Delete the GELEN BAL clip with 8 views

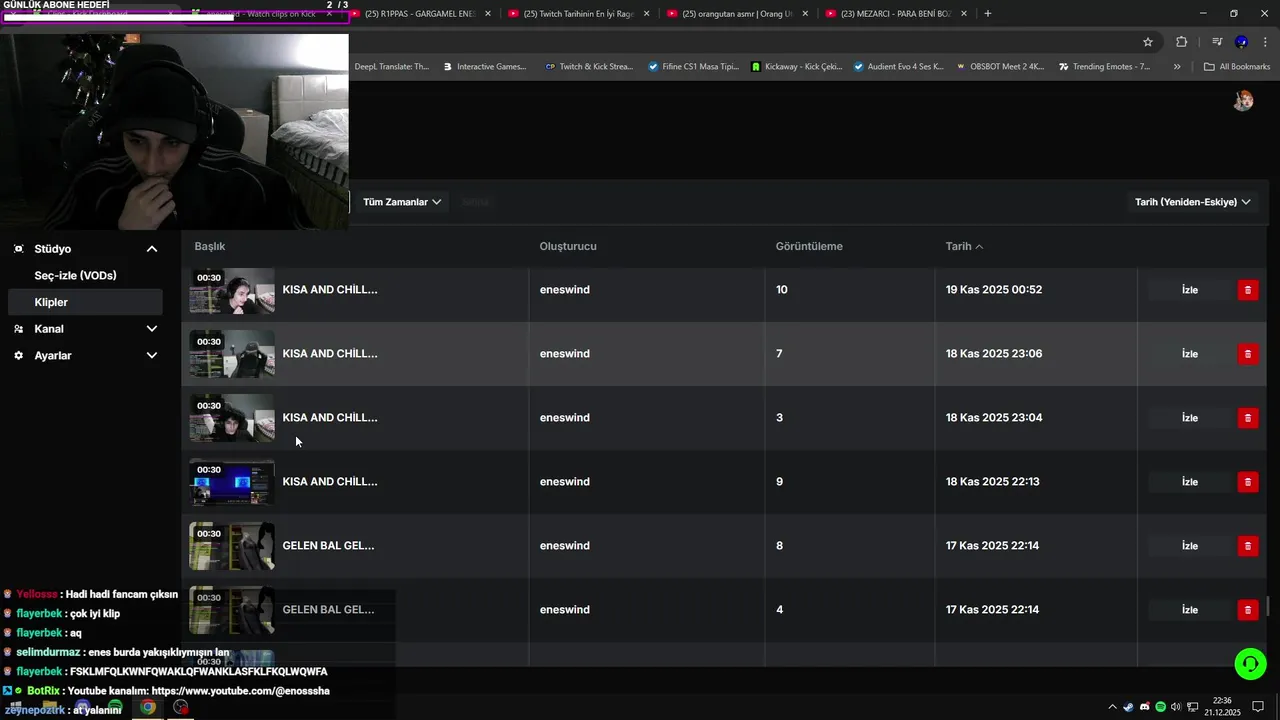tap(1247, 546)
